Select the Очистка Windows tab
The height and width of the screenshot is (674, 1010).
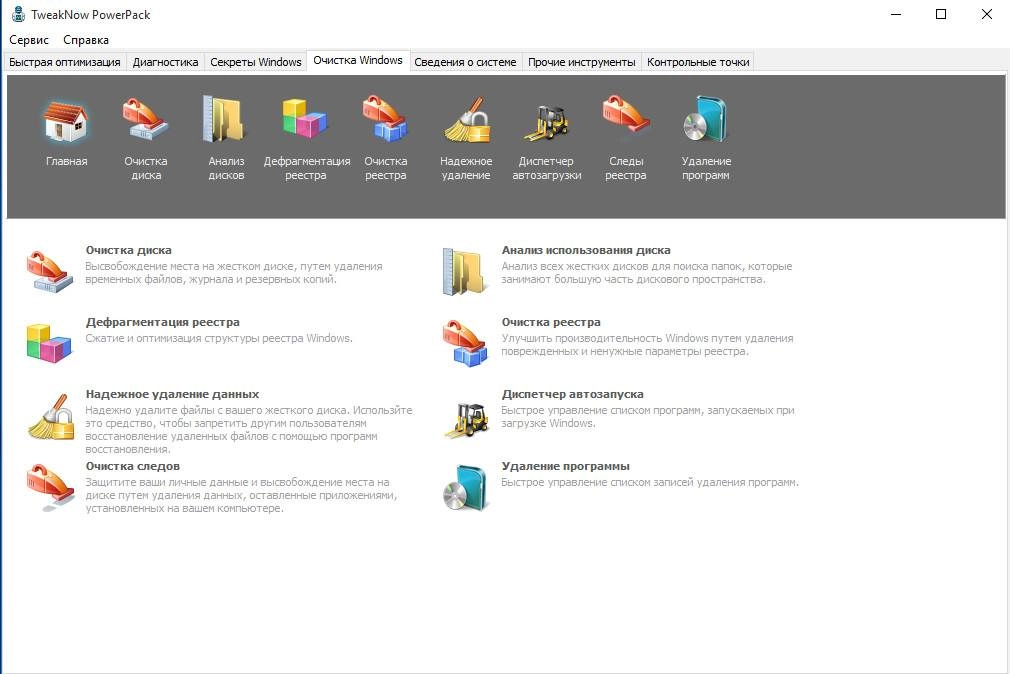click(x=358, y=61)
